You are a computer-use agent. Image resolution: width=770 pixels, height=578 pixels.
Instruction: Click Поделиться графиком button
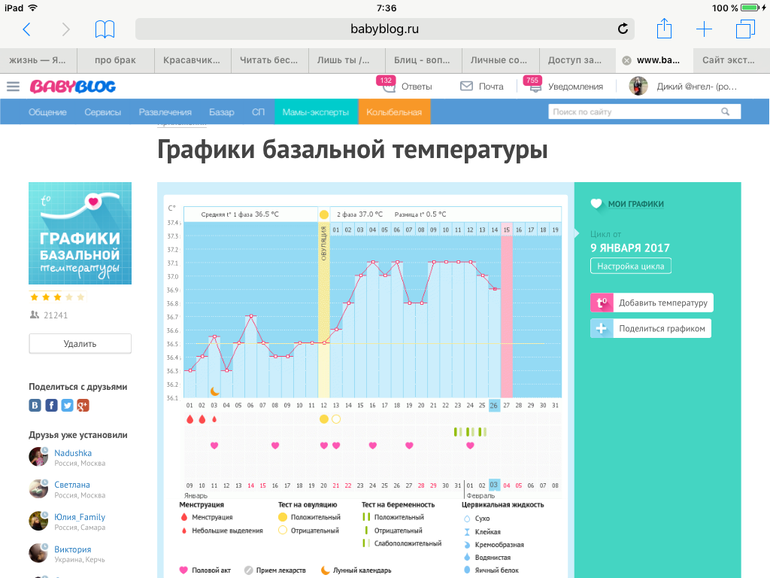[651, 328]
